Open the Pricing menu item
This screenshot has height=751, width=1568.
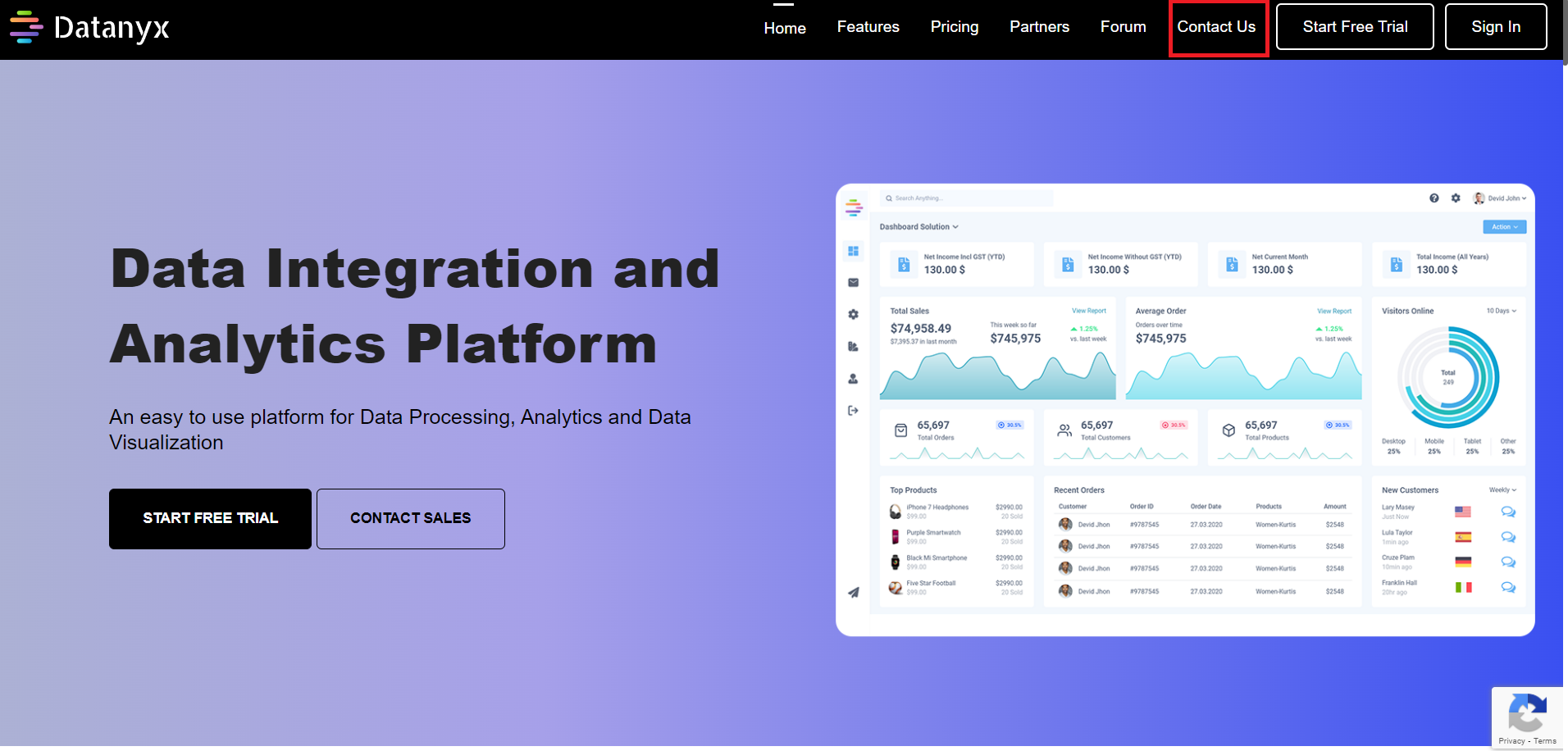[954, 27]
